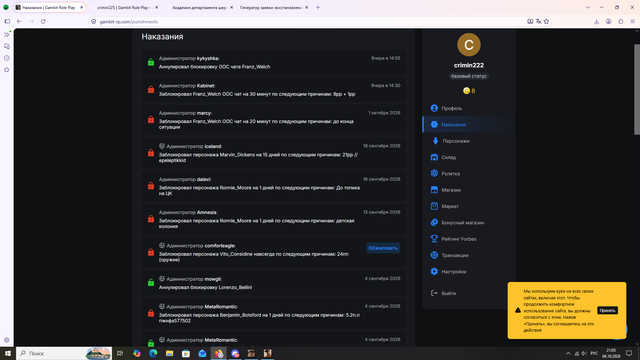This screenshot has width=640, height=360.
Task: Open the browser main menu
Action: point(633,22)
